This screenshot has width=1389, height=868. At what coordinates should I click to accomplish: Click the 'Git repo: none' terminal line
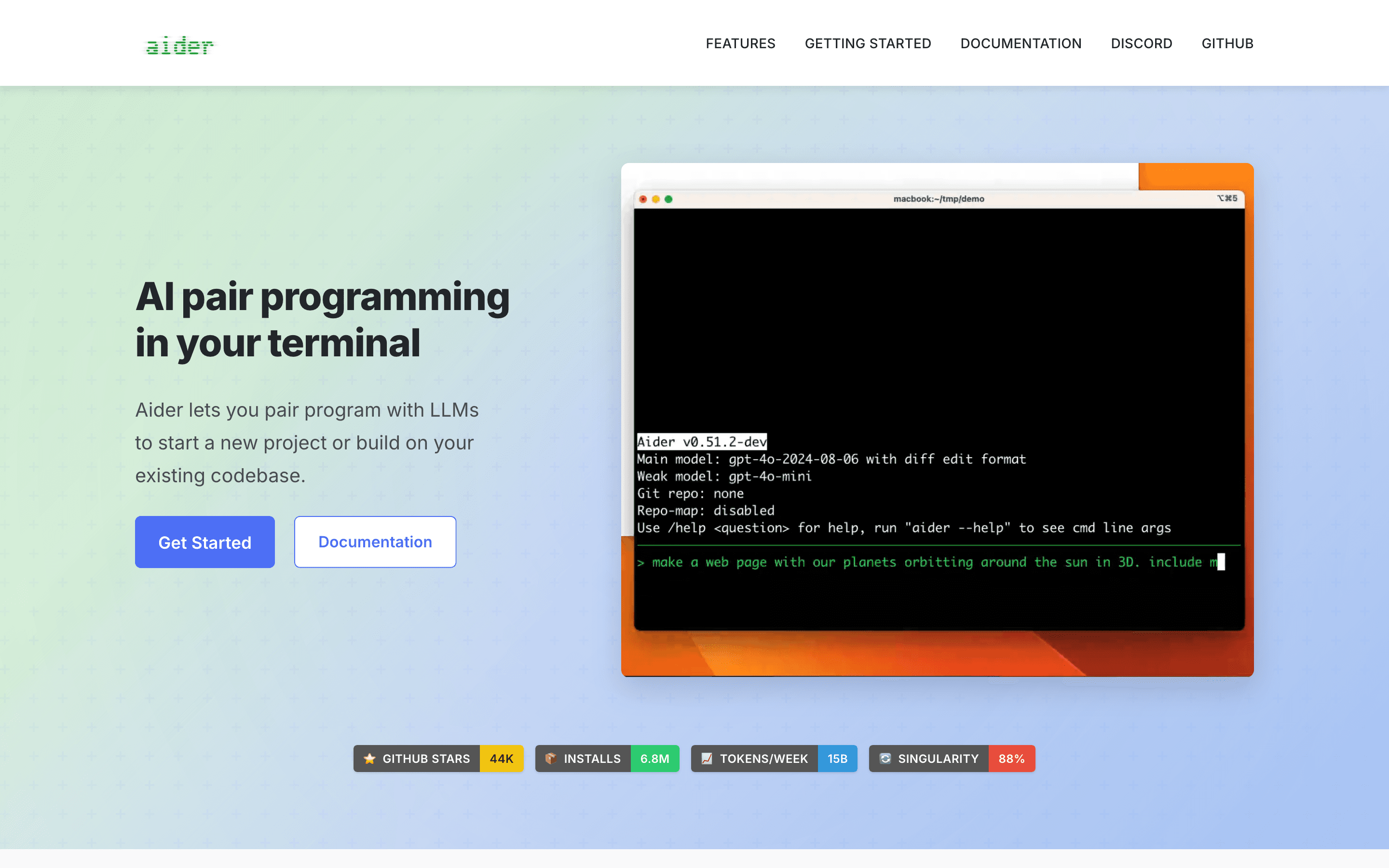tap(691, 493)
